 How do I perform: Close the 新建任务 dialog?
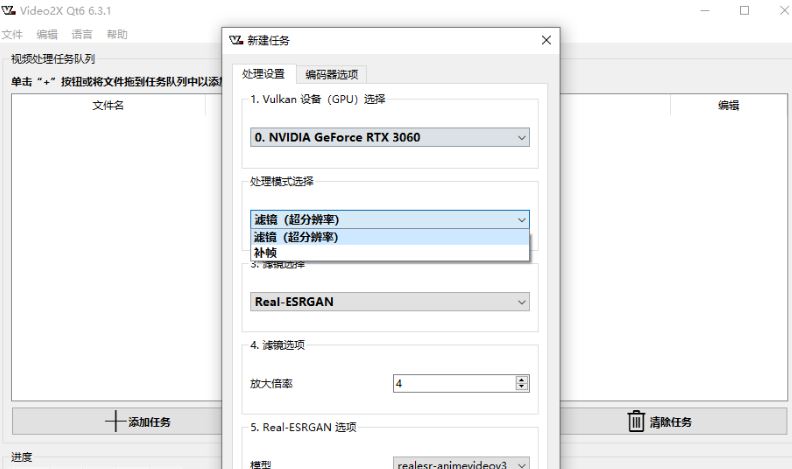(x=545, y=40)
